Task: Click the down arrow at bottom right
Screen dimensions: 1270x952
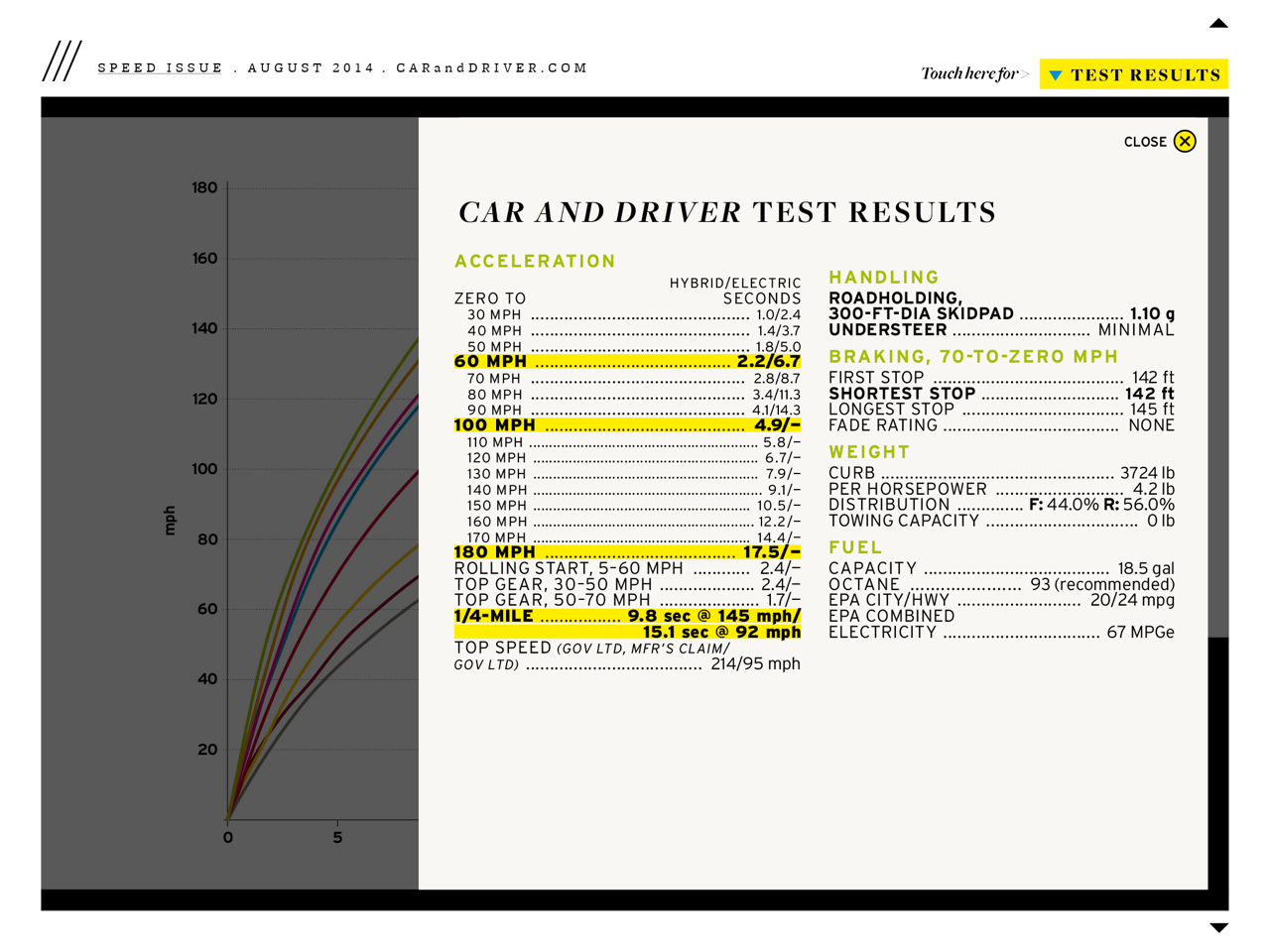Action: (x=1218, y=928)
